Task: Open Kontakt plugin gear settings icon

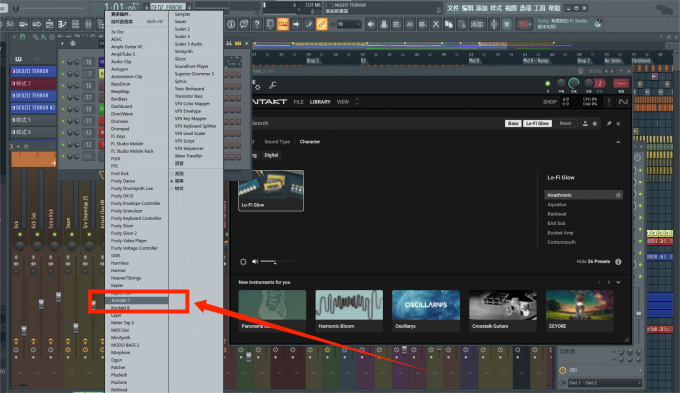Action: click(x=257, y=86)
